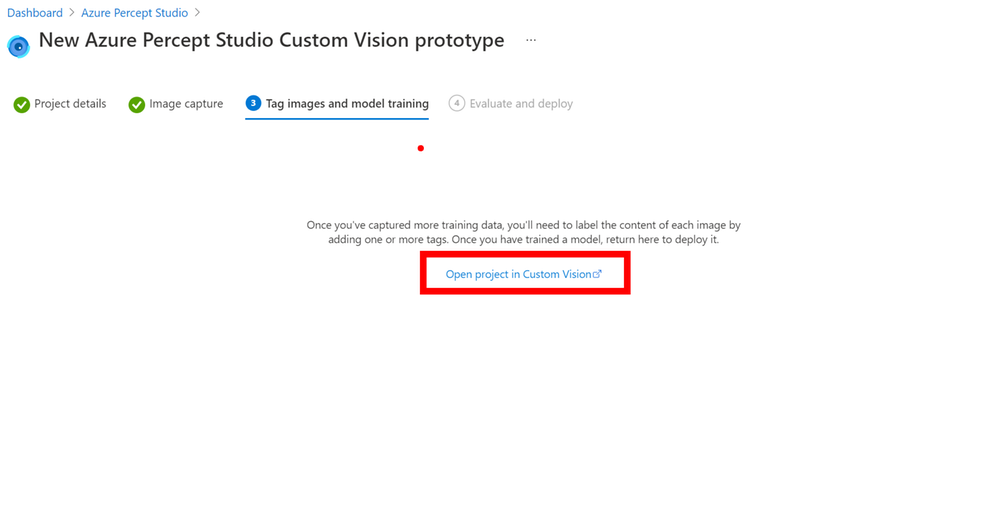Open project in Custom Vision link
This screenshot has height=505, width=998.
coord(519,274)
